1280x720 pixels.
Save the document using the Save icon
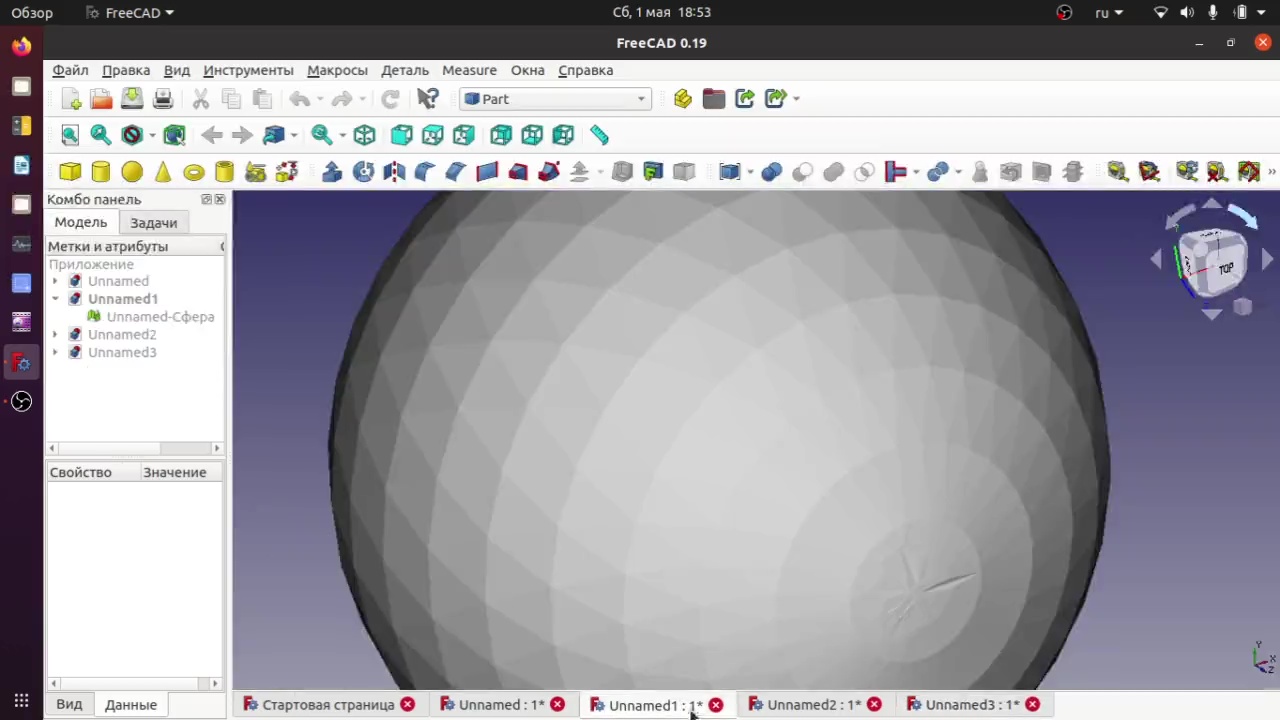[132, 99]
